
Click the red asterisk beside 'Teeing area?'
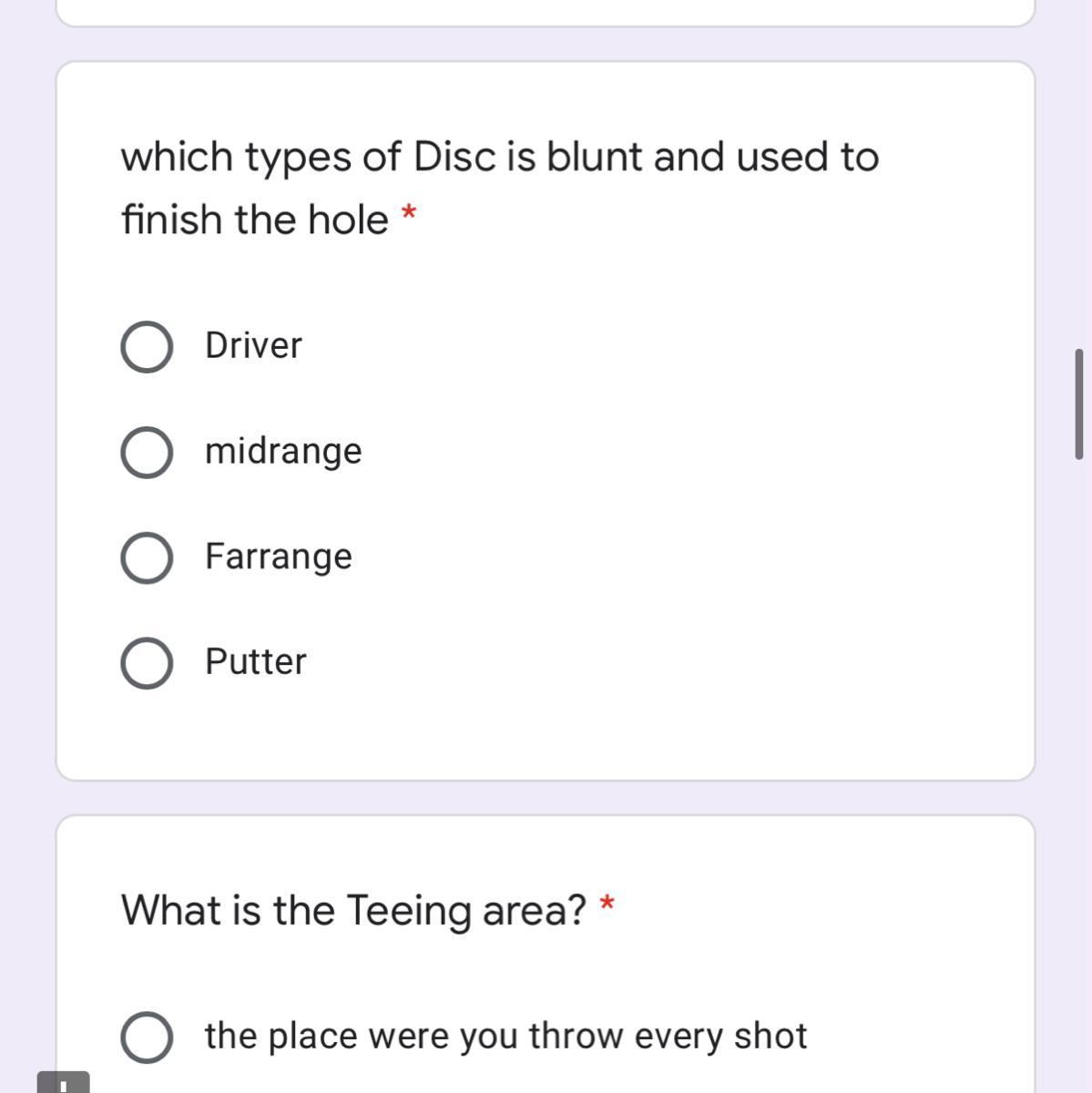click(x=607, y=904)
